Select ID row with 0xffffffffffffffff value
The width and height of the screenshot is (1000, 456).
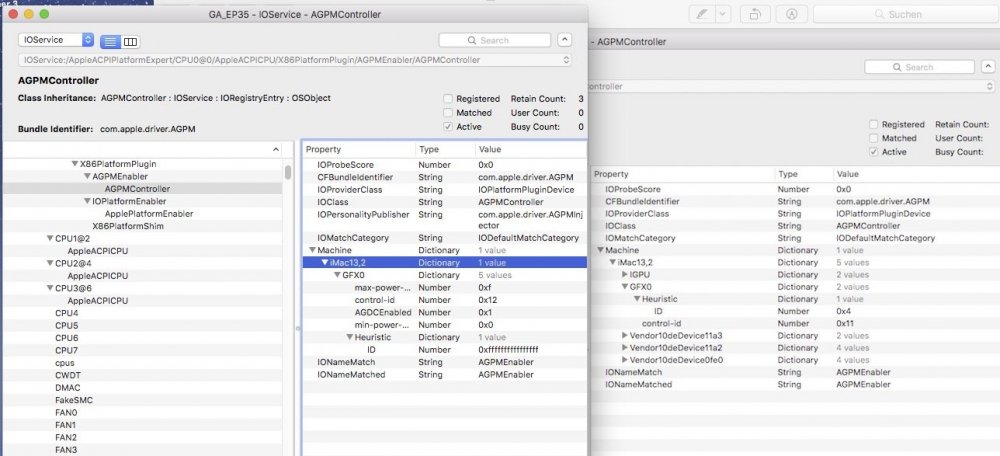444,349
